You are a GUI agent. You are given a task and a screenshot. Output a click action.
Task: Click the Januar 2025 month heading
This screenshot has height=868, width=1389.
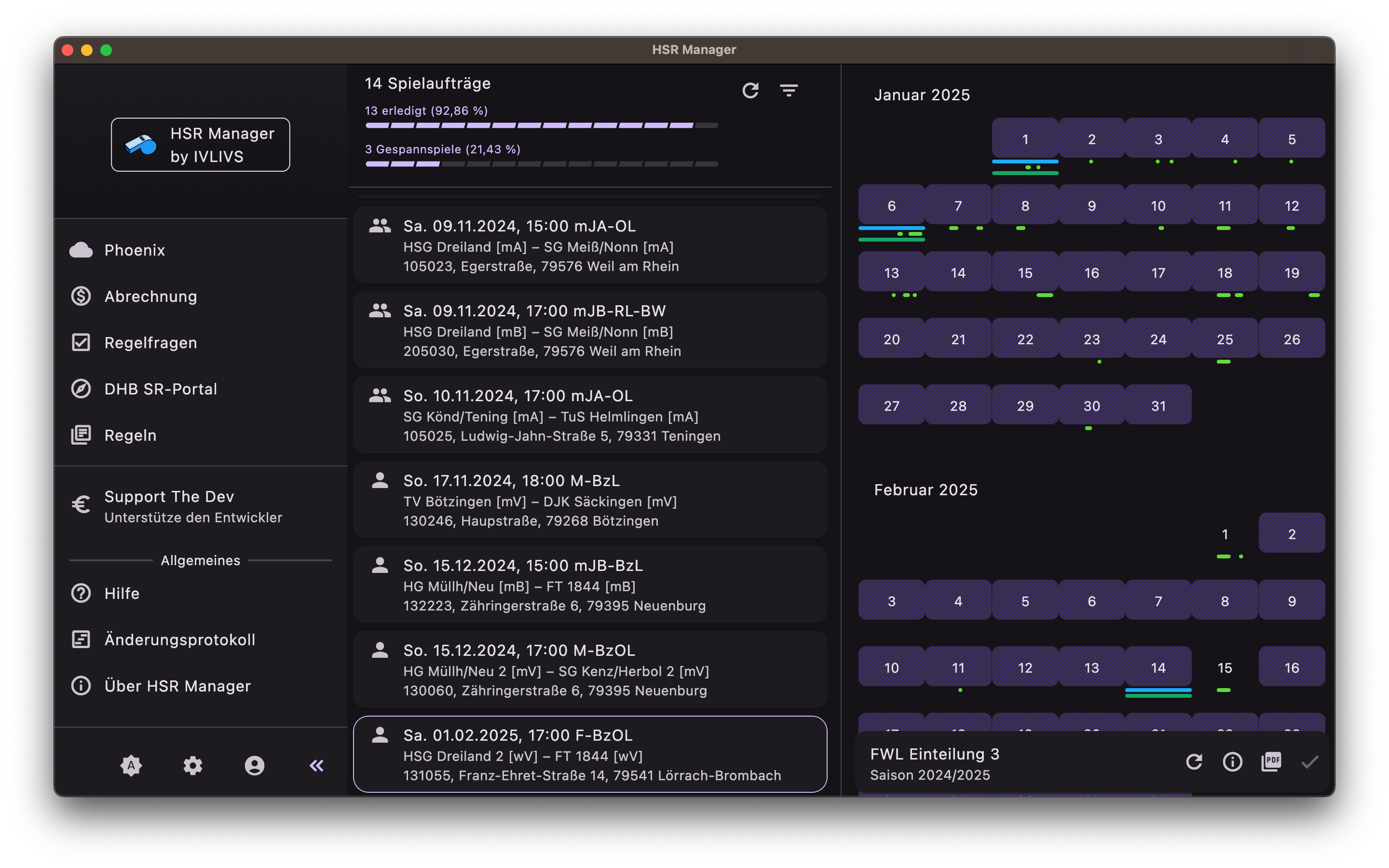pos(922,95)
